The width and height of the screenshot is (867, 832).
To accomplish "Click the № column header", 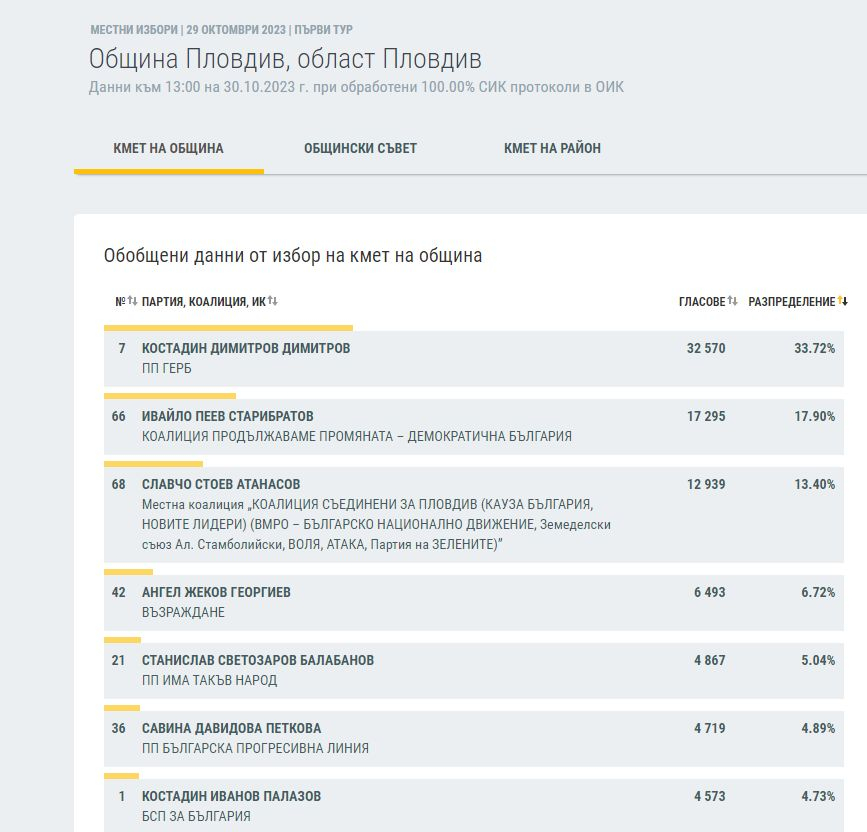I will tap(121, 301).
